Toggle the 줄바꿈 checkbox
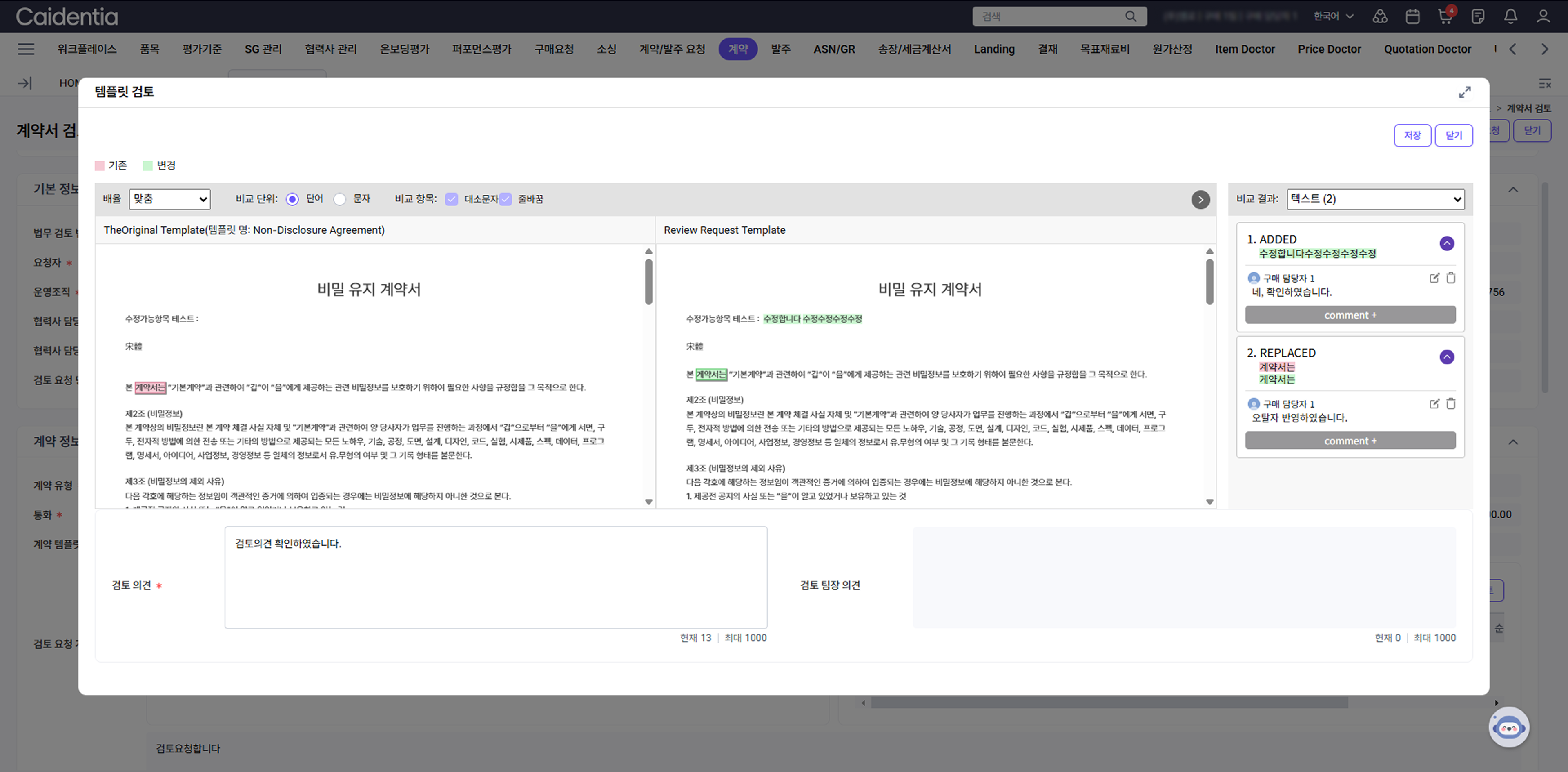1568x772 pixels. coord(506,200)
